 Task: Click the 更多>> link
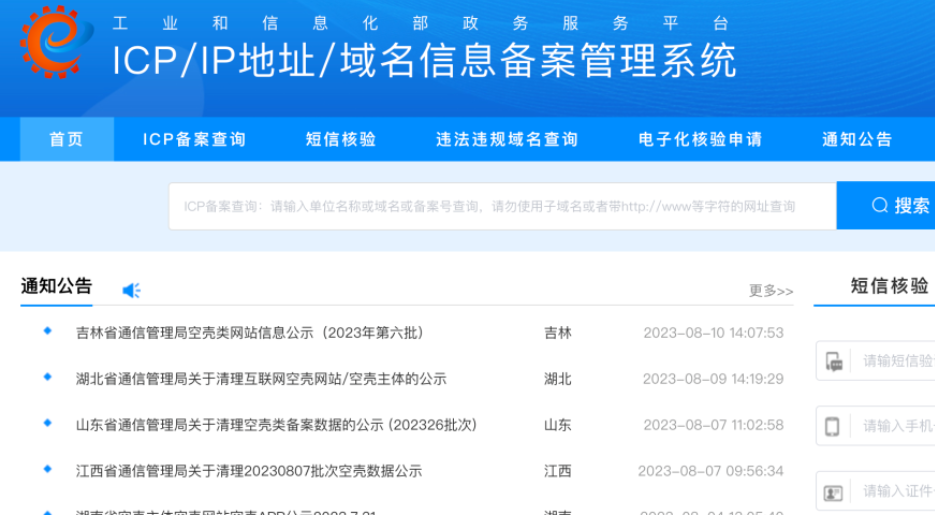[x=771, y=291]
